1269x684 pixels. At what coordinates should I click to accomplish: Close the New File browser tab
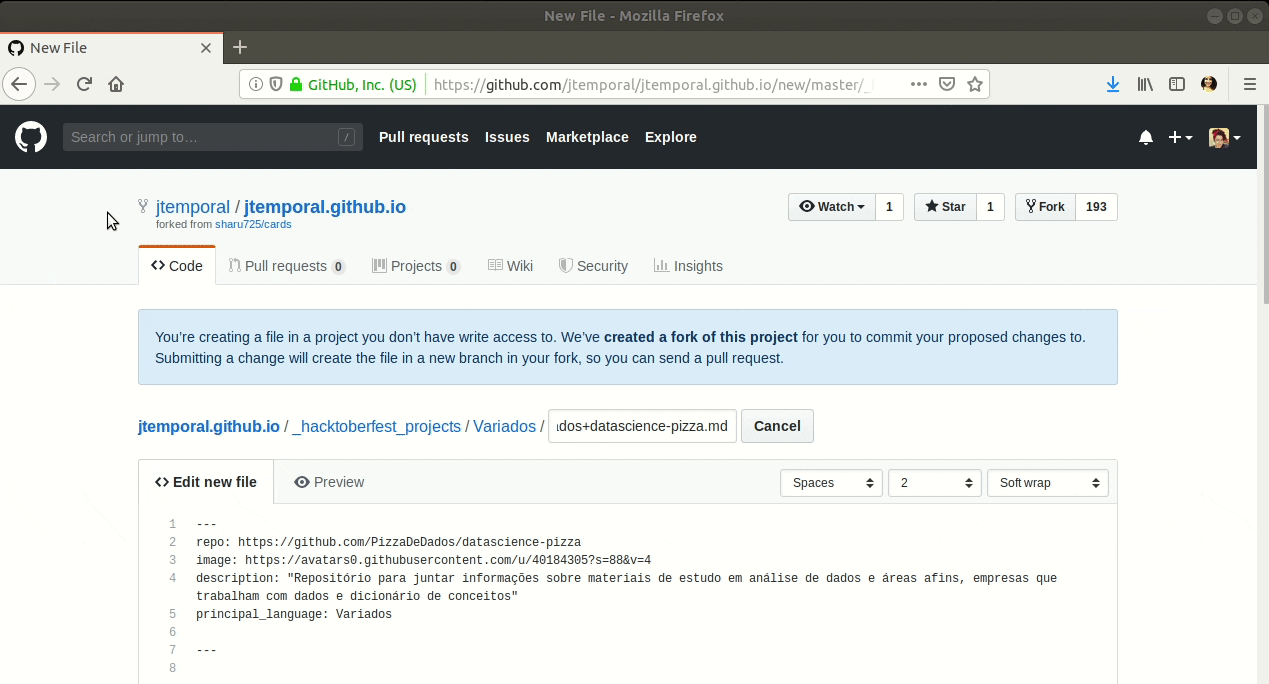click(206, 47)
